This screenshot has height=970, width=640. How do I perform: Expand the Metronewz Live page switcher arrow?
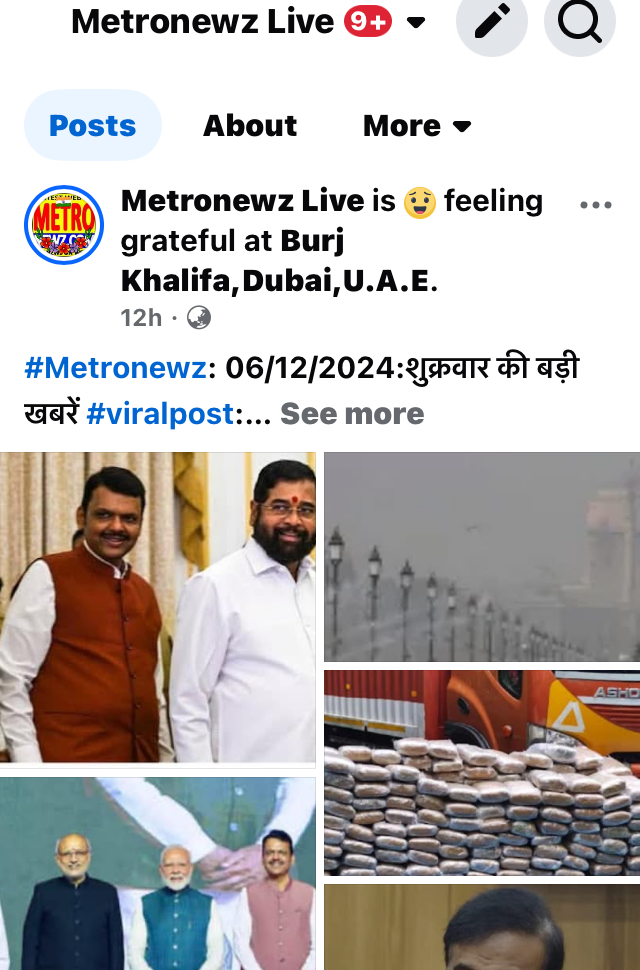click(416, 23)
